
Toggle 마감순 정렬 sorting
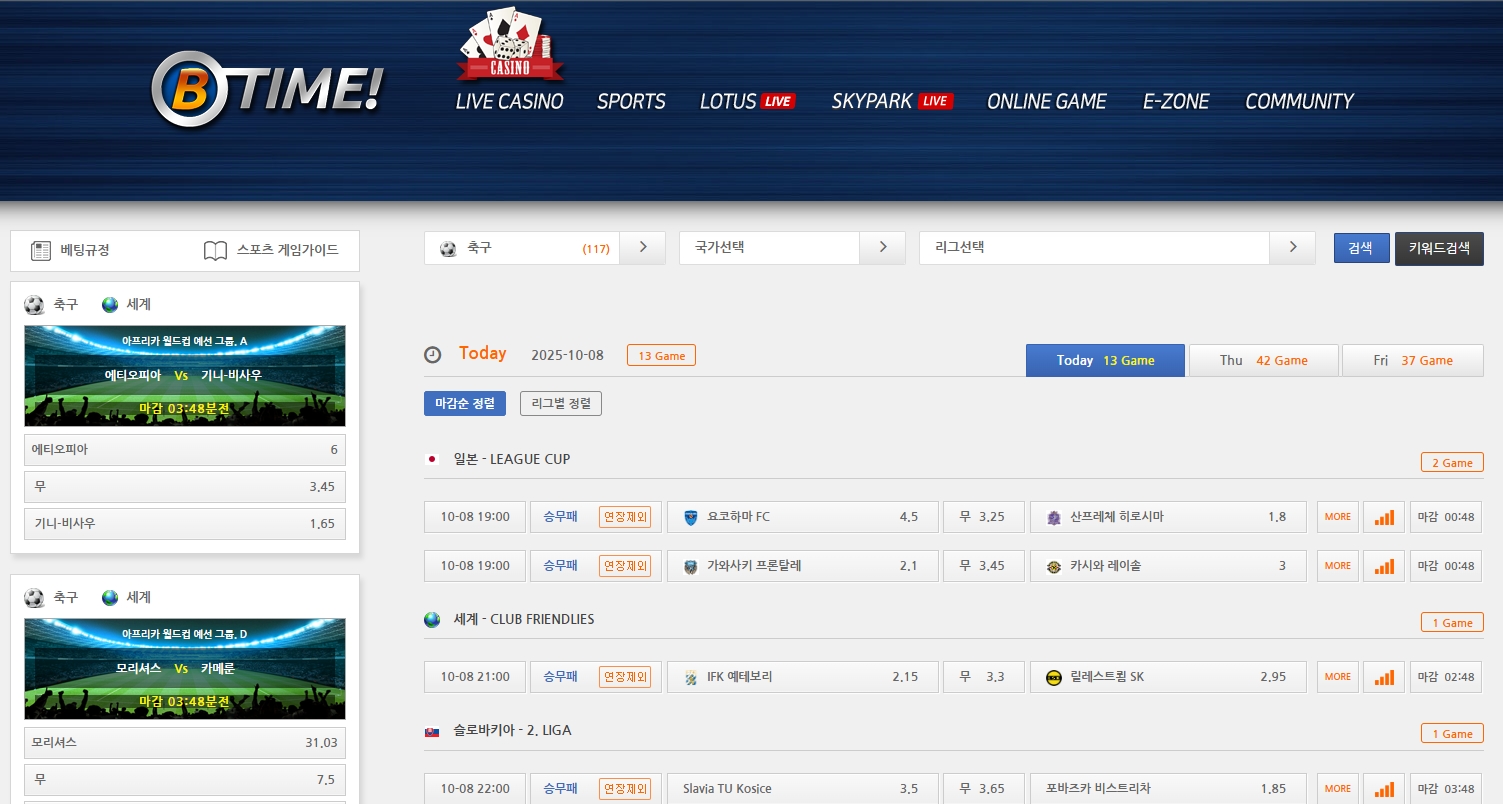pyautogui.click(x=464, y=403)
